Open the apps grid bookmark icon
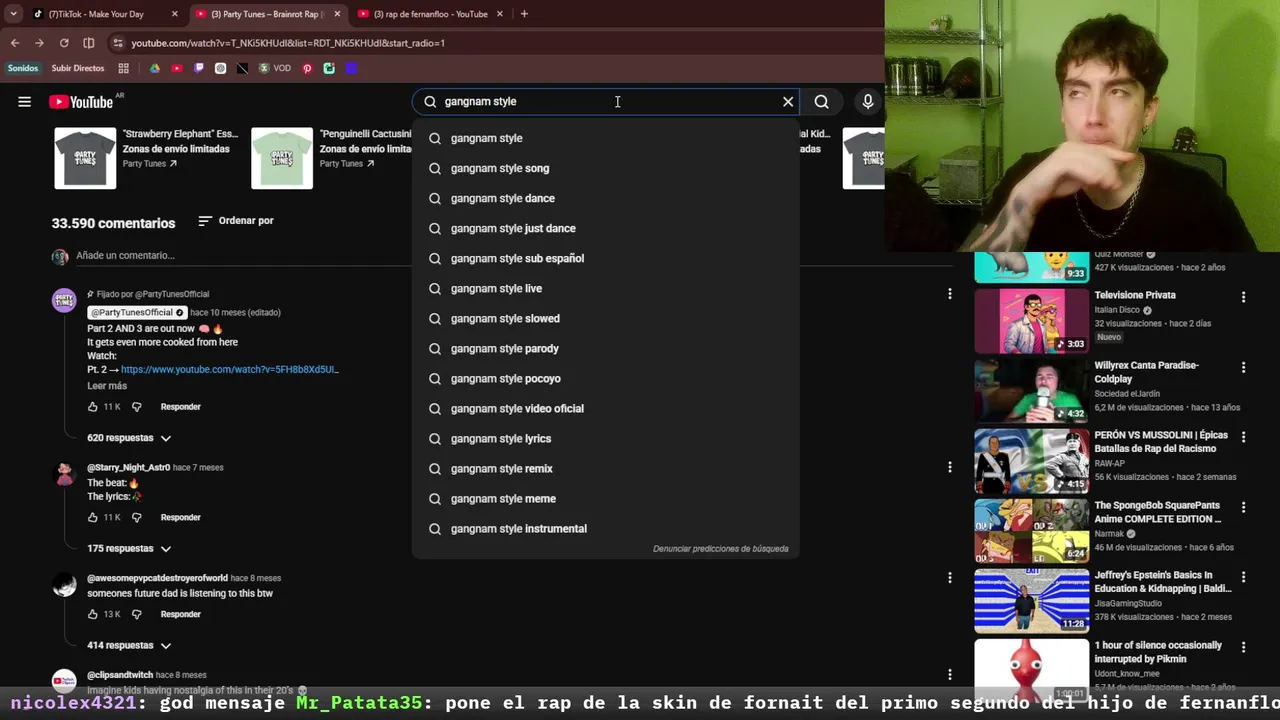The width and height of the screenshot is (1280, 720). tap(124, 68)
